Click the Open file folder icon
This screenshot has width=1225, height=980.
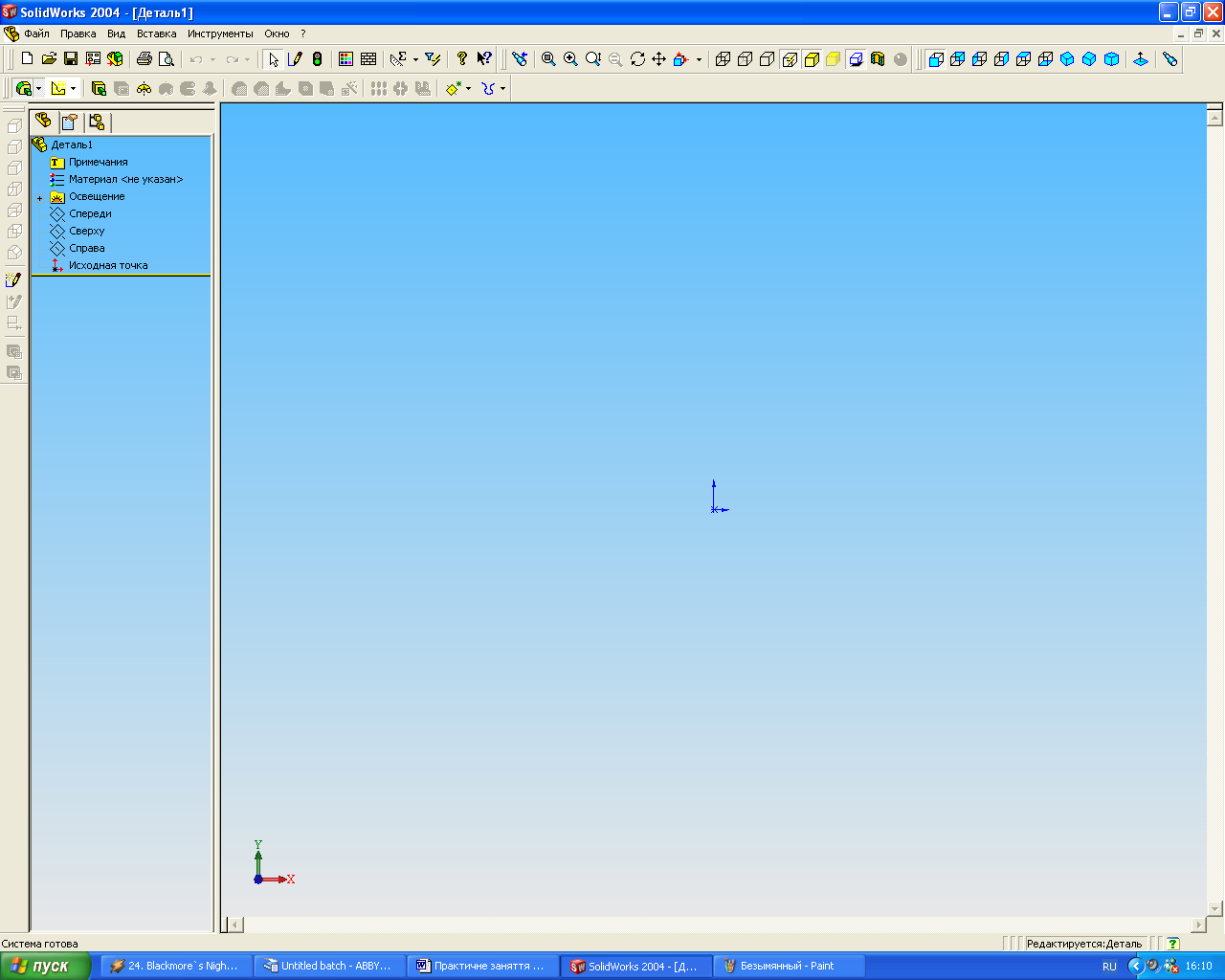[49, 59]
